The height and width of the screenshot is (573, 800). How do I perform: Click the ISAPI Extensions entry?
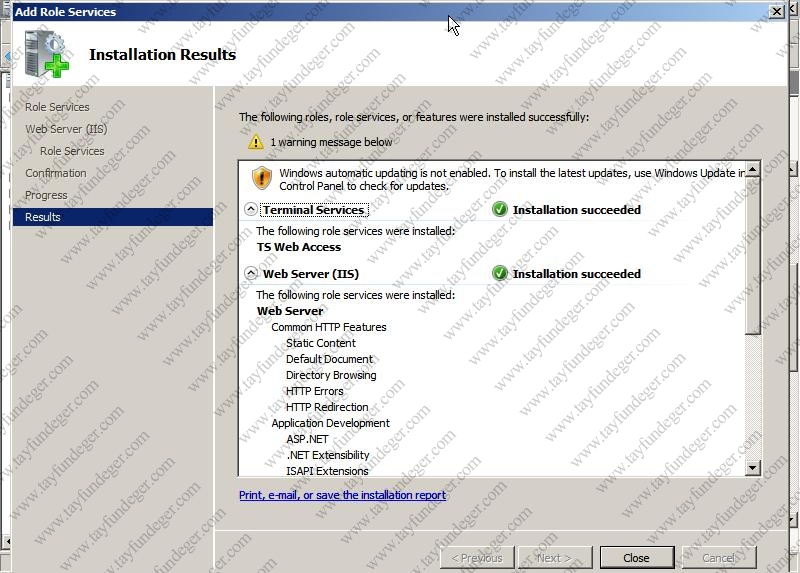pos(327,471)
